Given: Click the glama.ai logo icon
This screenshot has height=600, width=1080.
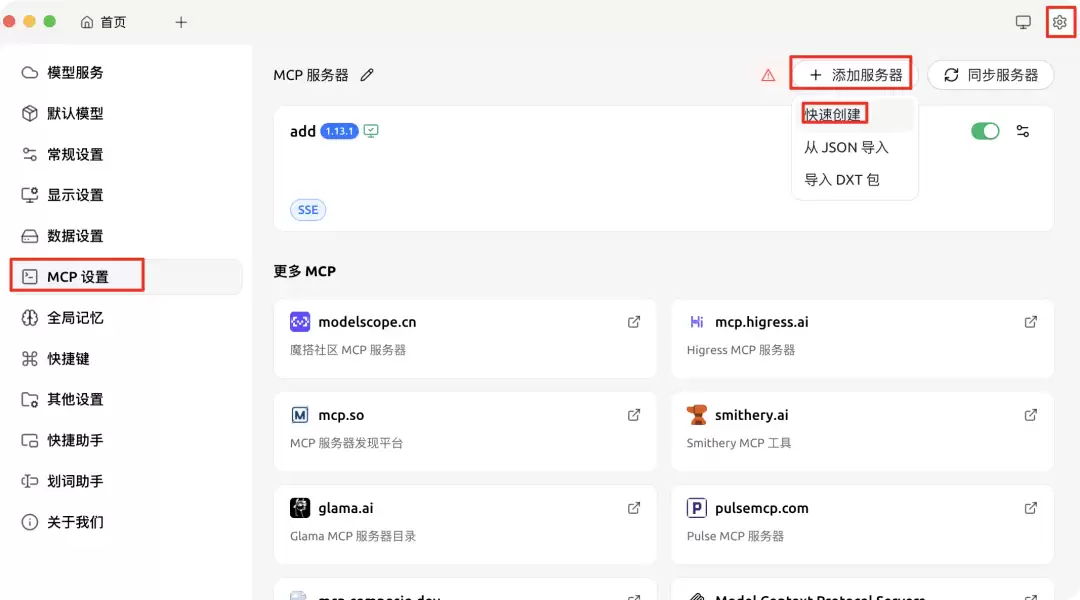Looking at the screenshot, I should [x=300, y=508].
